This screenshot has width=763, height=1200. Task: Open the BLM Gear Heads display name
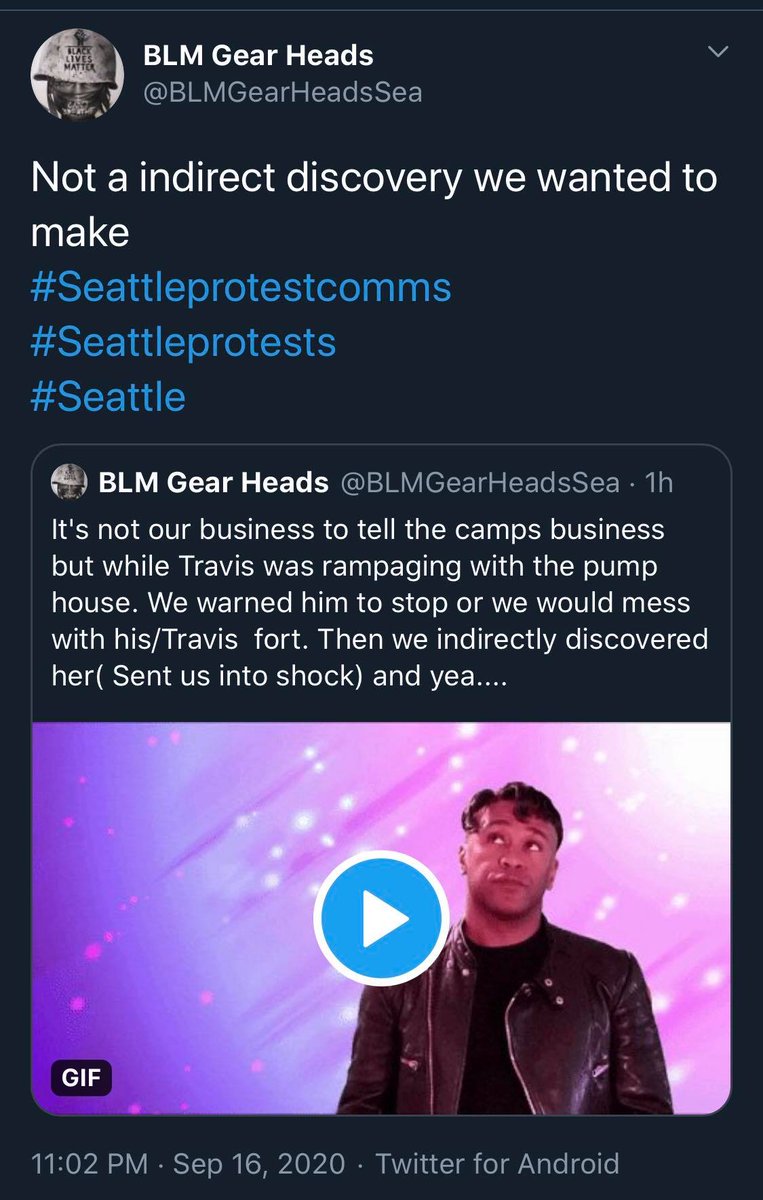[259, 55]
